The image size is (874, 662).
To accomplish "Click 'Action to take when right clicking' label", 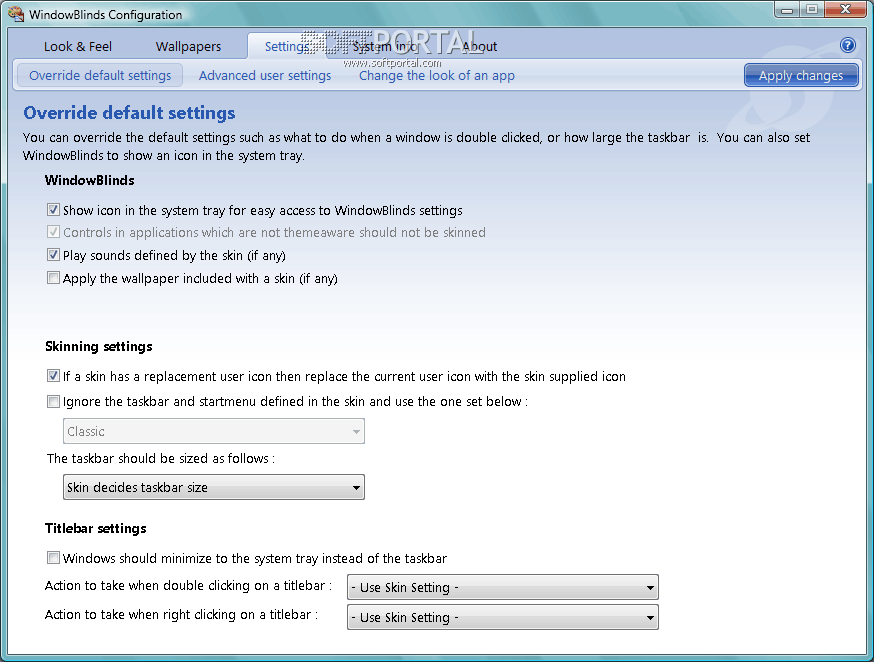I will [181, 615].
